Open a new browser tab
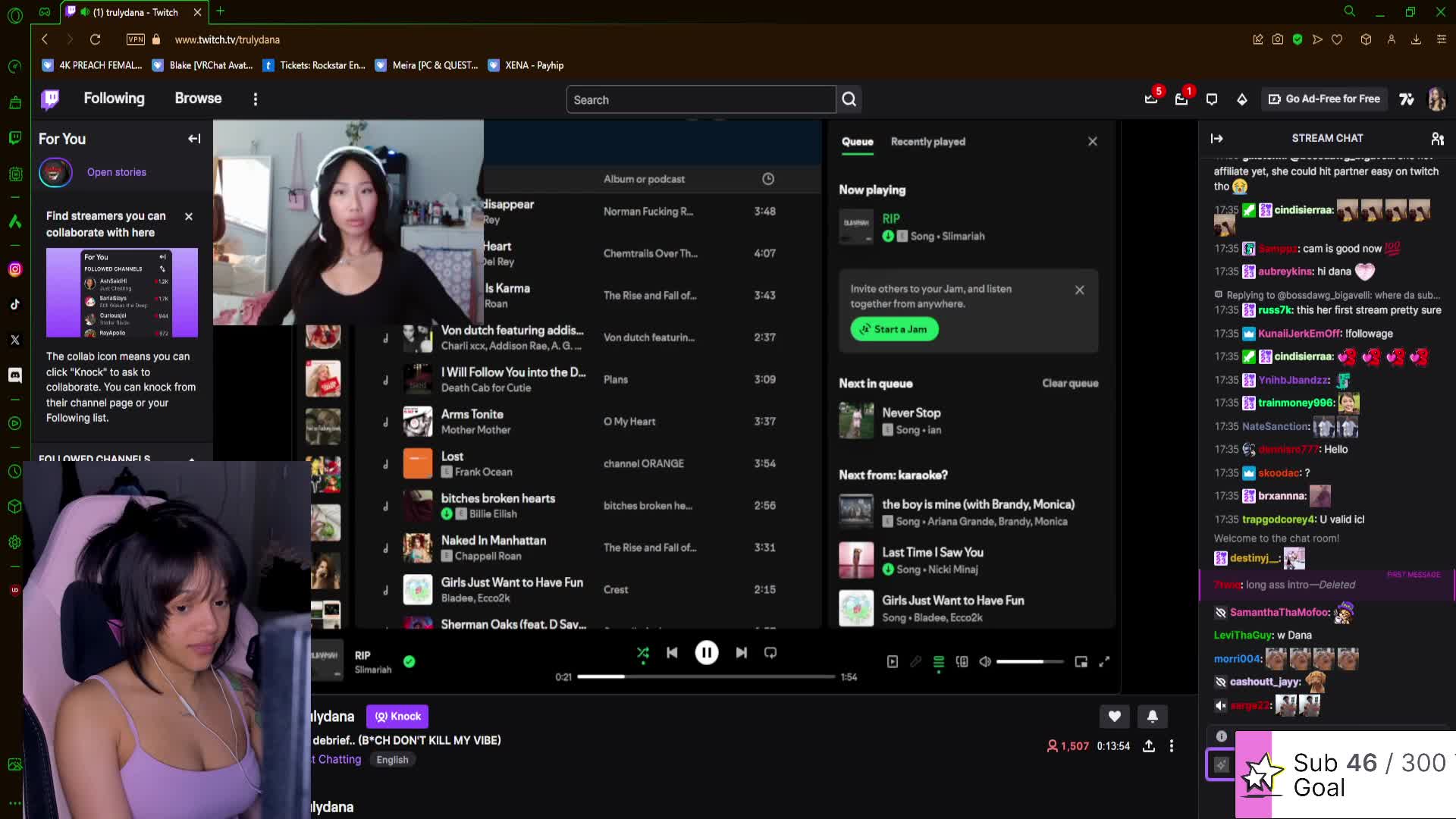This screenshot has width=1456, height=819. pyautogui.click(x=220, y=11)
